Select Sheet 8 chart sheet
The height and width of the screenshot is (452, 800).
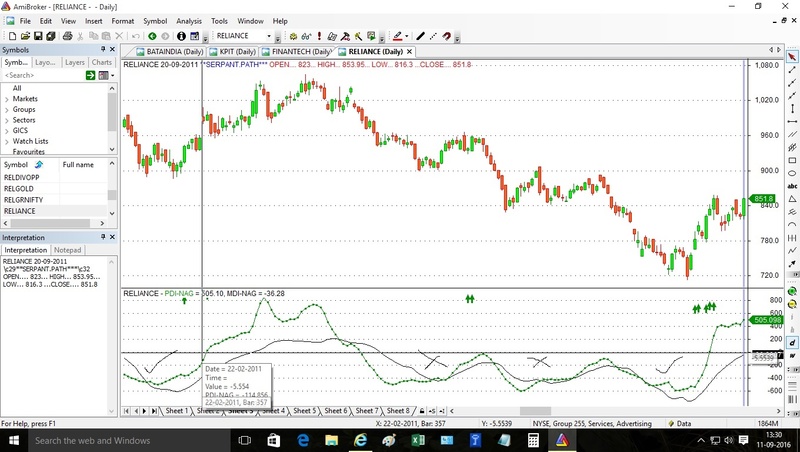pos(398,411)
